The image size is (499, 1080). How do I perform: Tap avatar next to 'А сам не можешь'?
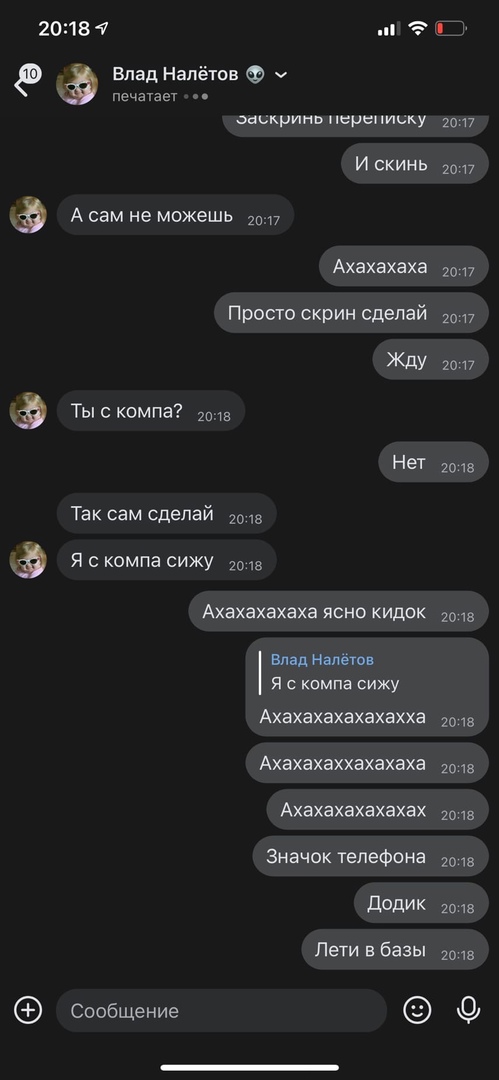coord(28,215)
